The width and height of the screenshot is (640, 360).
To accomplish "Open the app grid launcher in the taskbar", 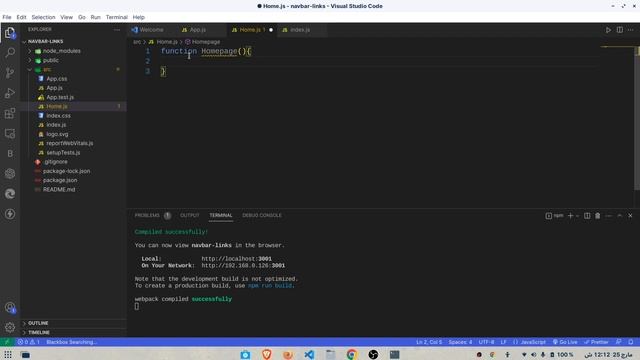I will click(8, 354).
